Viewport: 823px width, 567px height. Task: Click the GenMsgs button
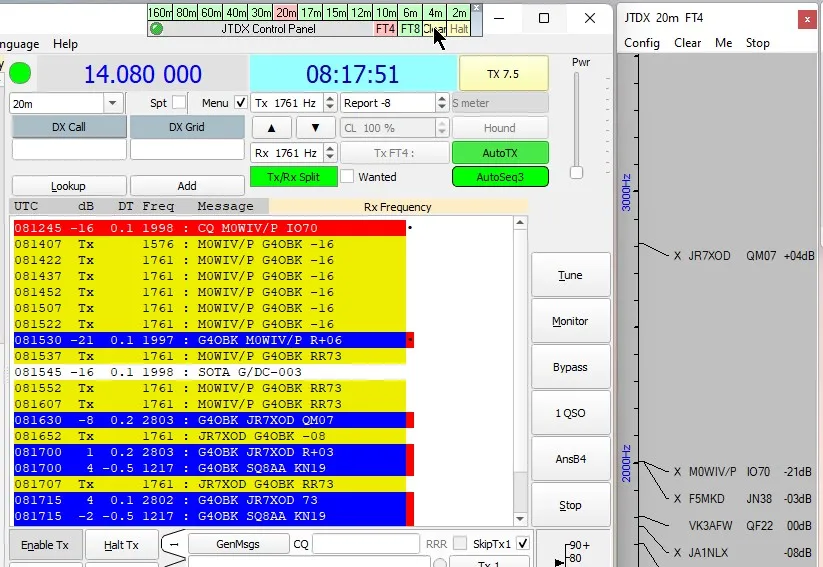238,544
